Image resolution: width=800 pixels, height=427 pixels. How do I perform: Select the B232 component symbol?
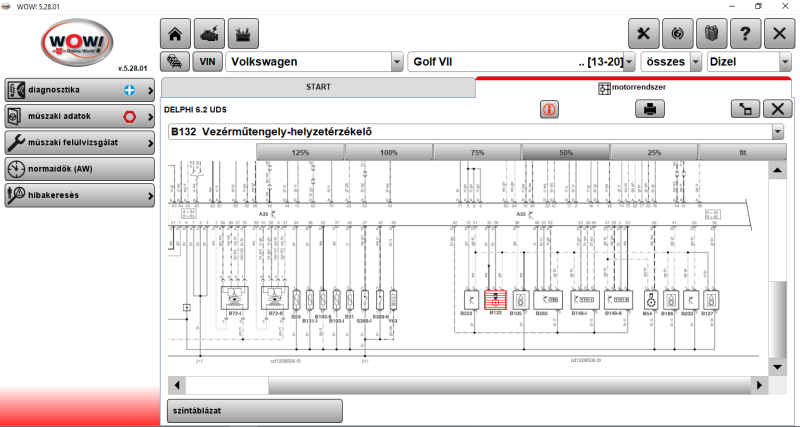point(691,300)
